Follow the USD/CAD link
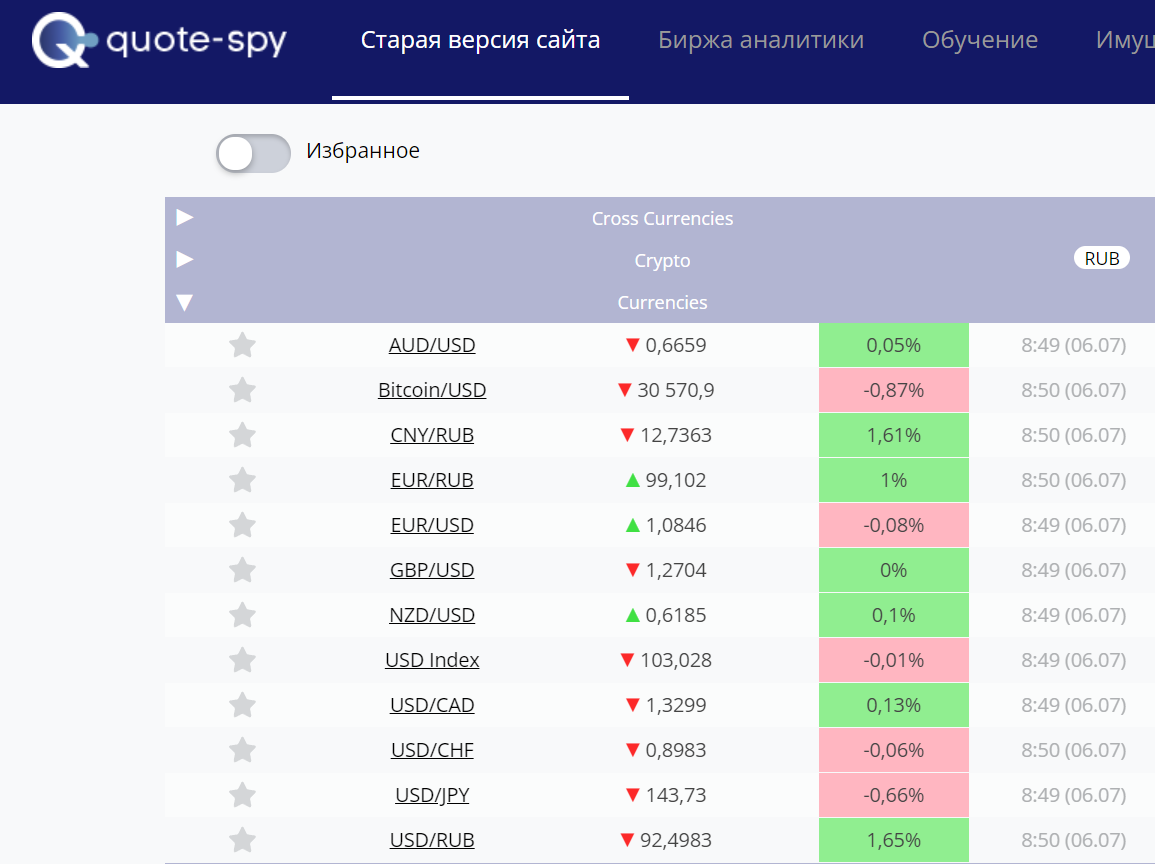 [x=432, y=705]
